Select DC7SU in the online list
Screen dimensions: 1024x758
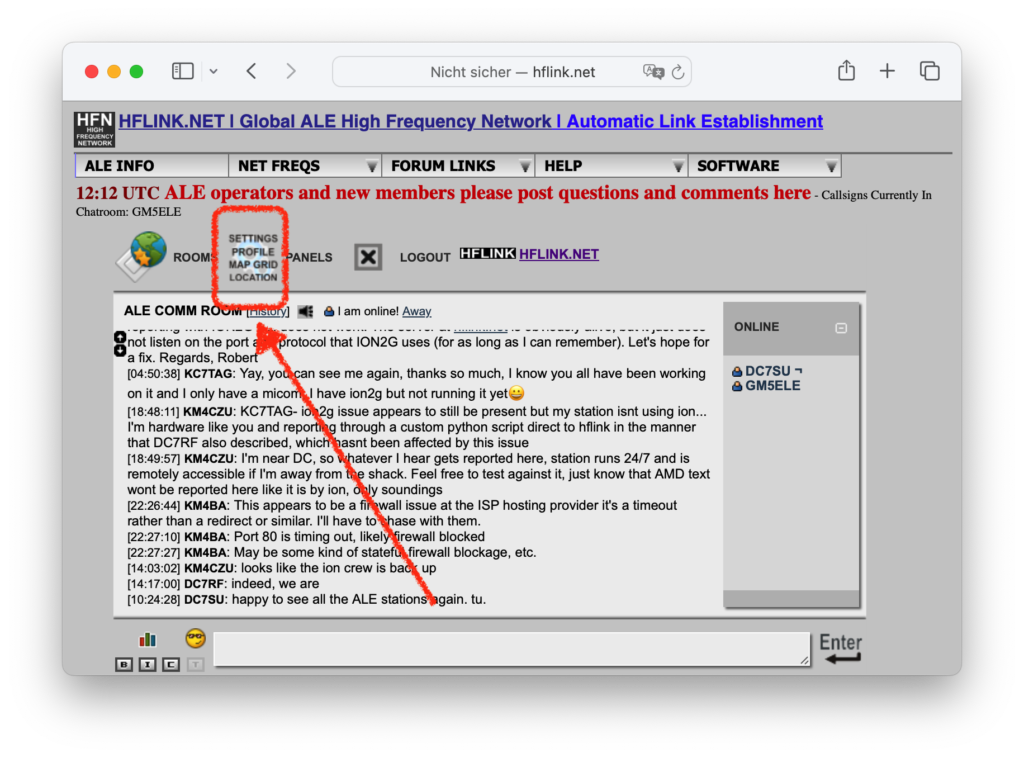coord(768,371)
